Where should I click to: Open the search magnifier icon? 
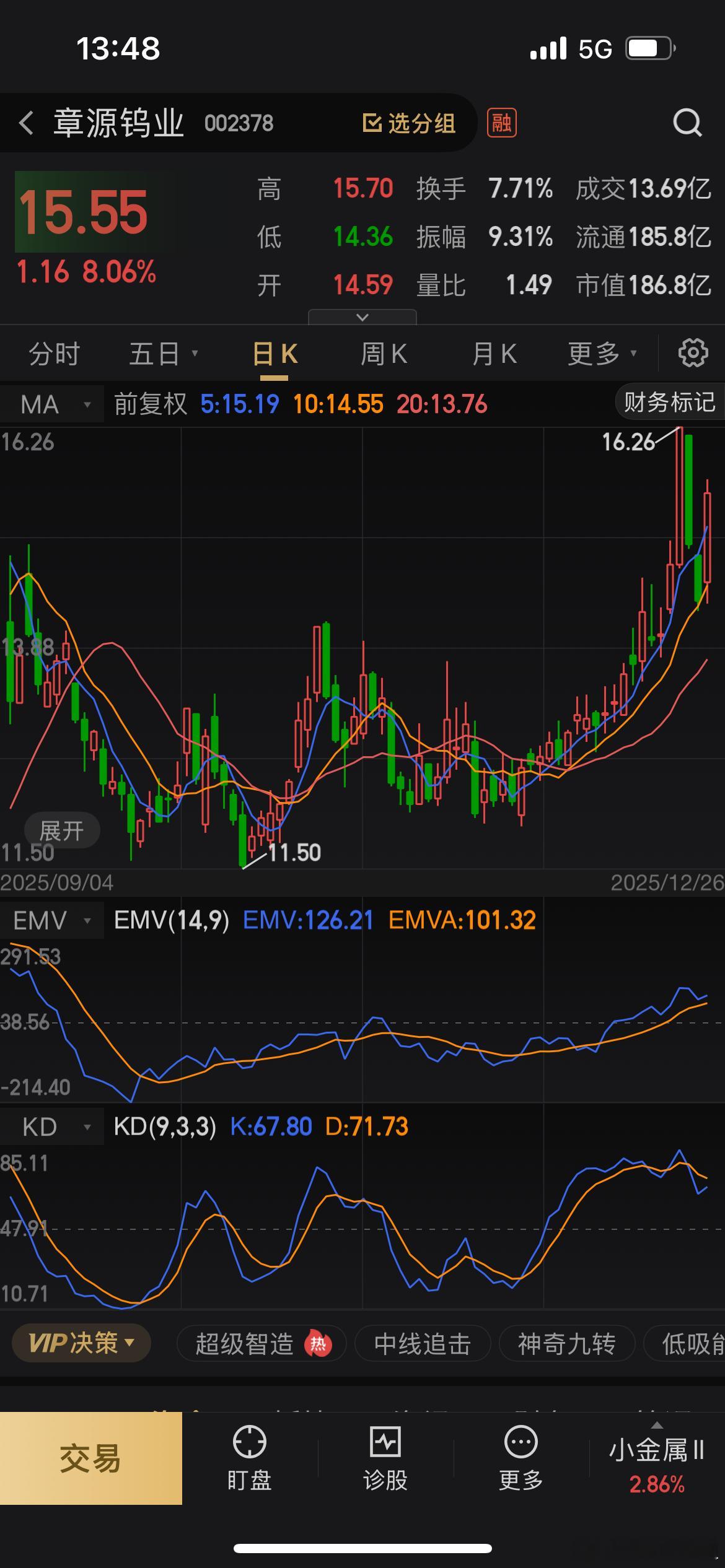688,123
